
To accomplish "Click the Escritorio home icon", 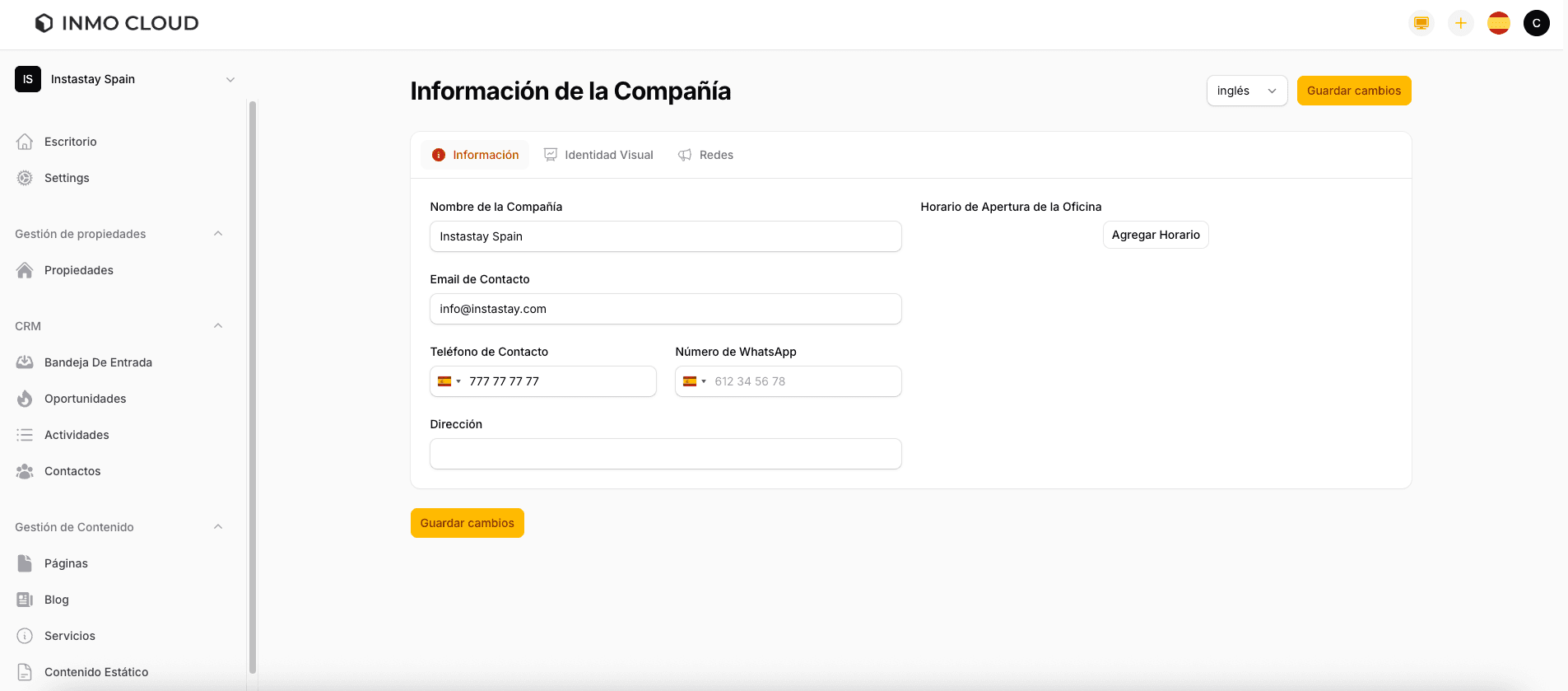I will coord(25,142).
